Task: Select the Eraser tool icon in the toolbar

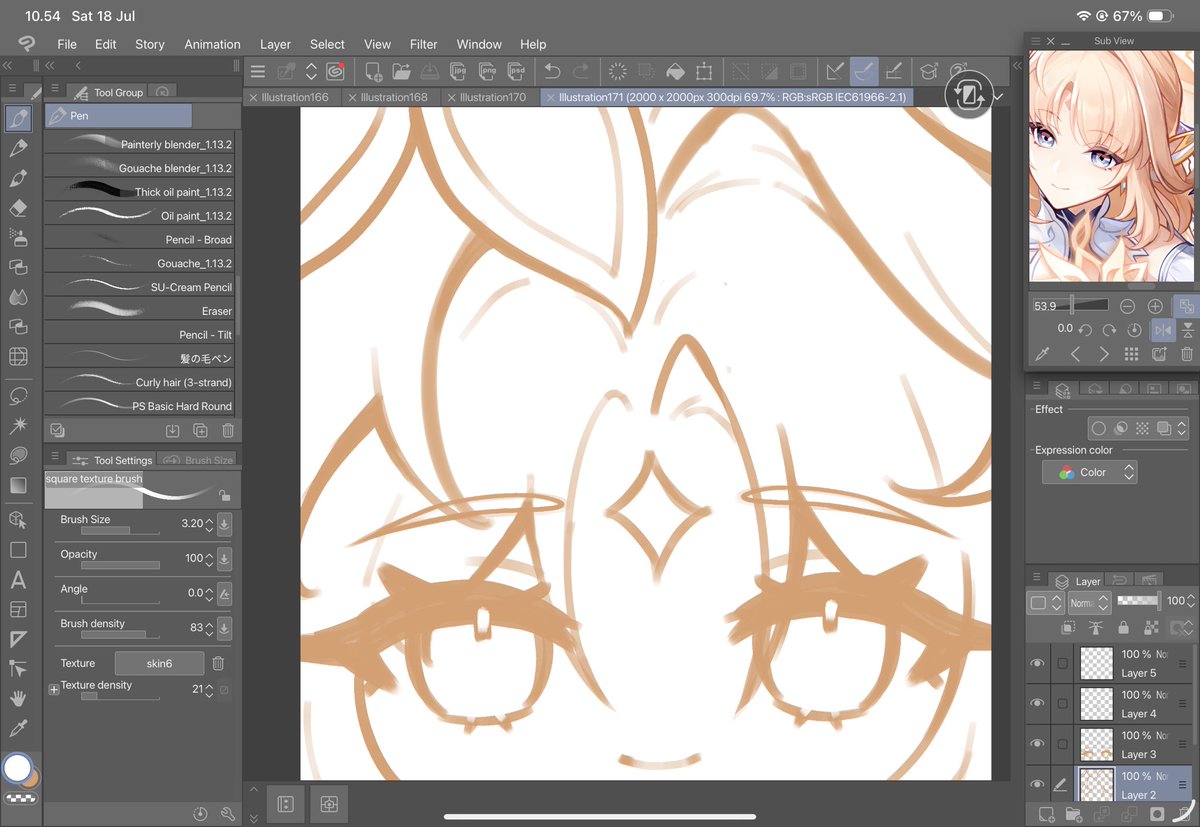Action: (18, 208)
